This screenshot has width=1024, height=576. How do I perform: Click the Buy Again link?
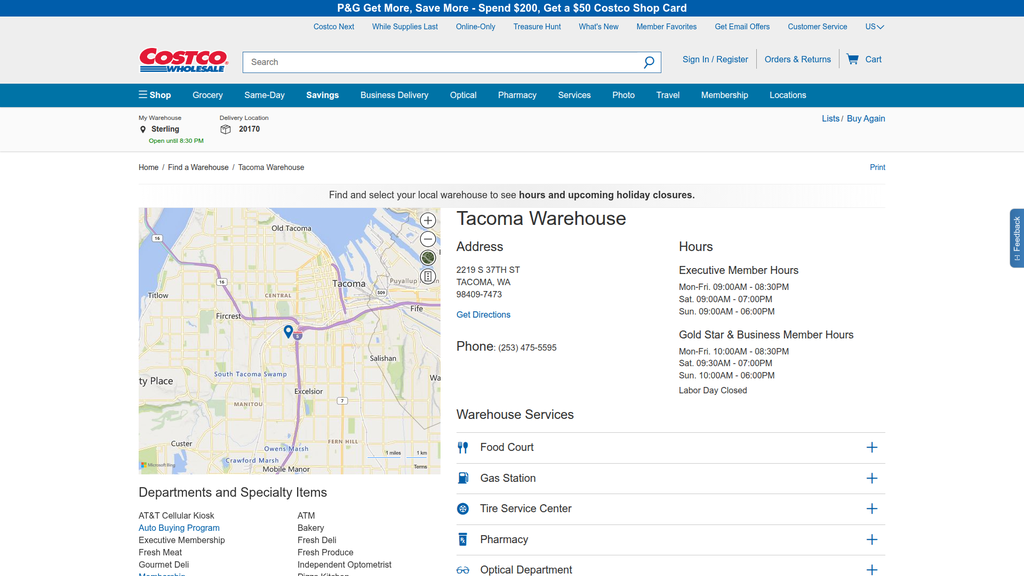866,118
